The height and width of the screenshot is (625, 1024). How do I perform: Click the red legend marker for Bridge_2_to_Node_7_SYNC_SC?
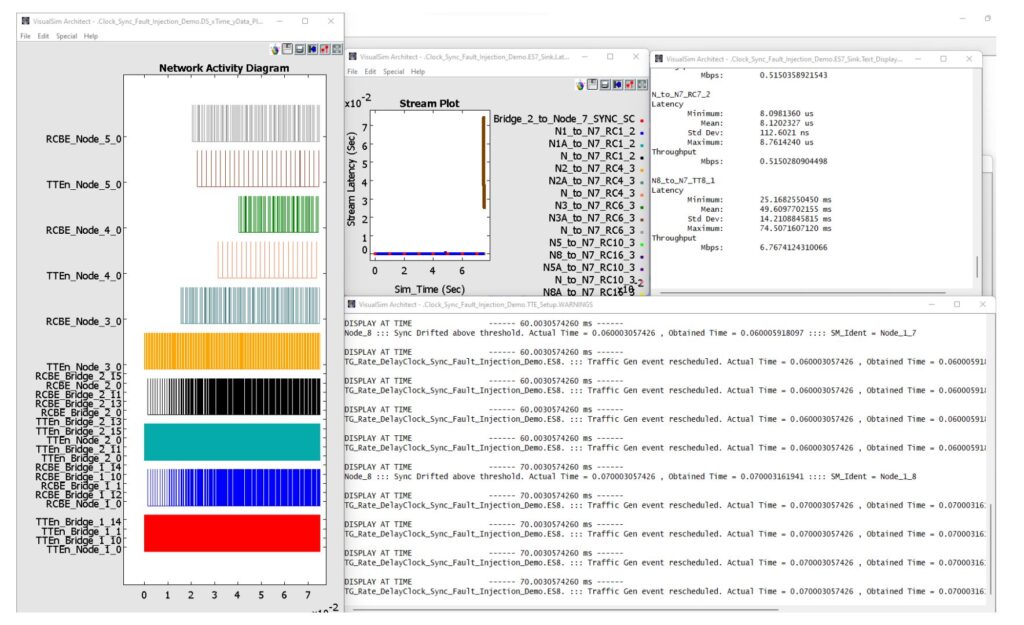[x=641, y=119]
